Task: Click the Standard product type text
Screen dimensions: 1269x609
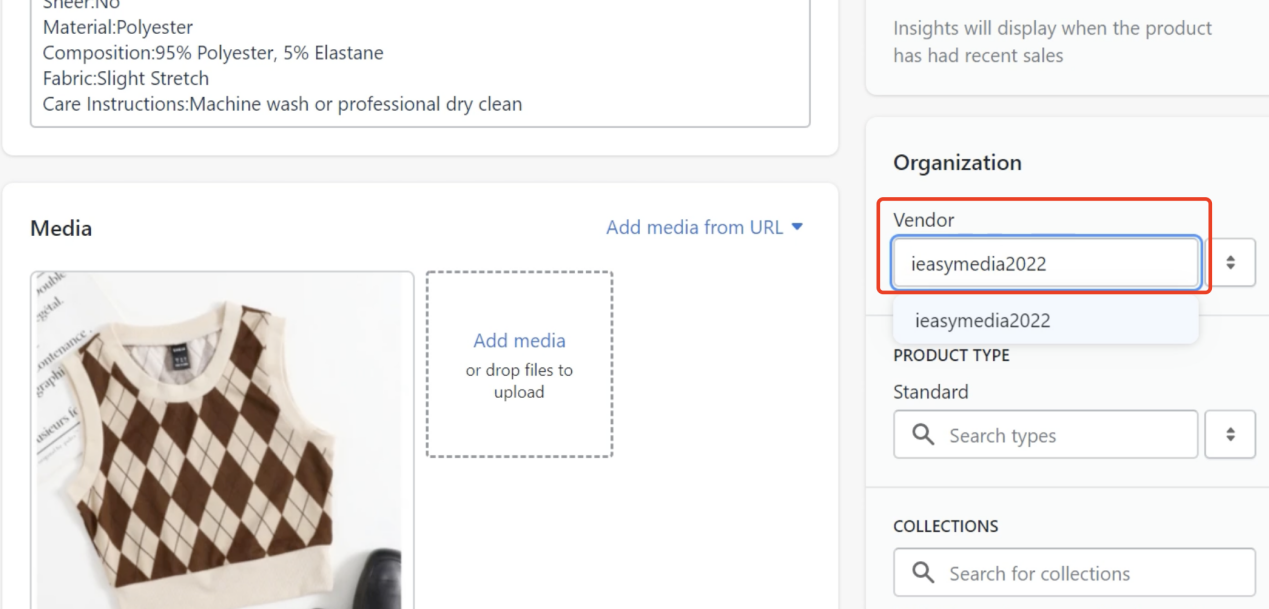Action: tap(930, 392)
